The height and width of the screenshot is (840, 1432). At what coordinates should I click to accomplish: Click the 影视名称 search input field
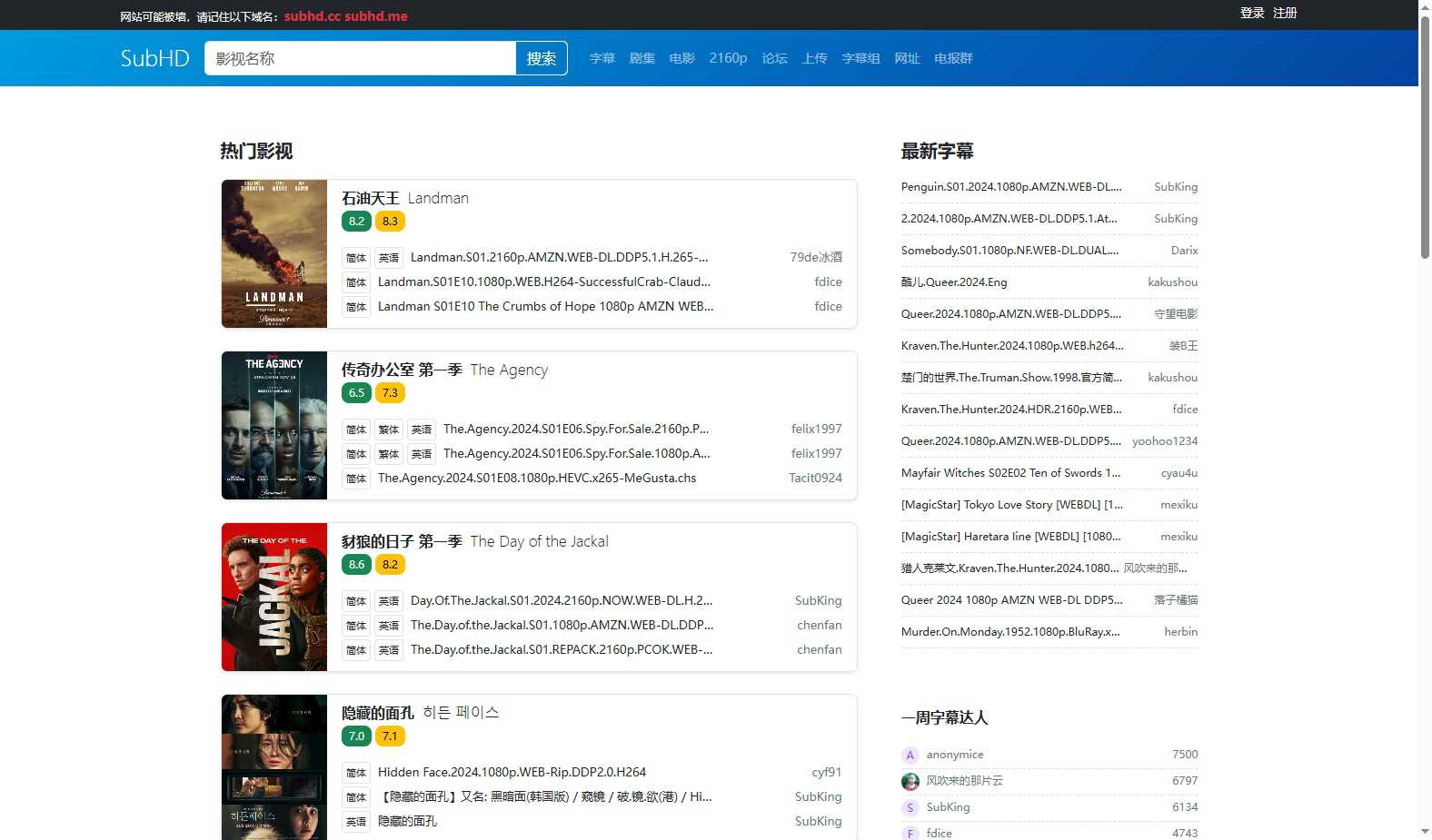(360, 58)
